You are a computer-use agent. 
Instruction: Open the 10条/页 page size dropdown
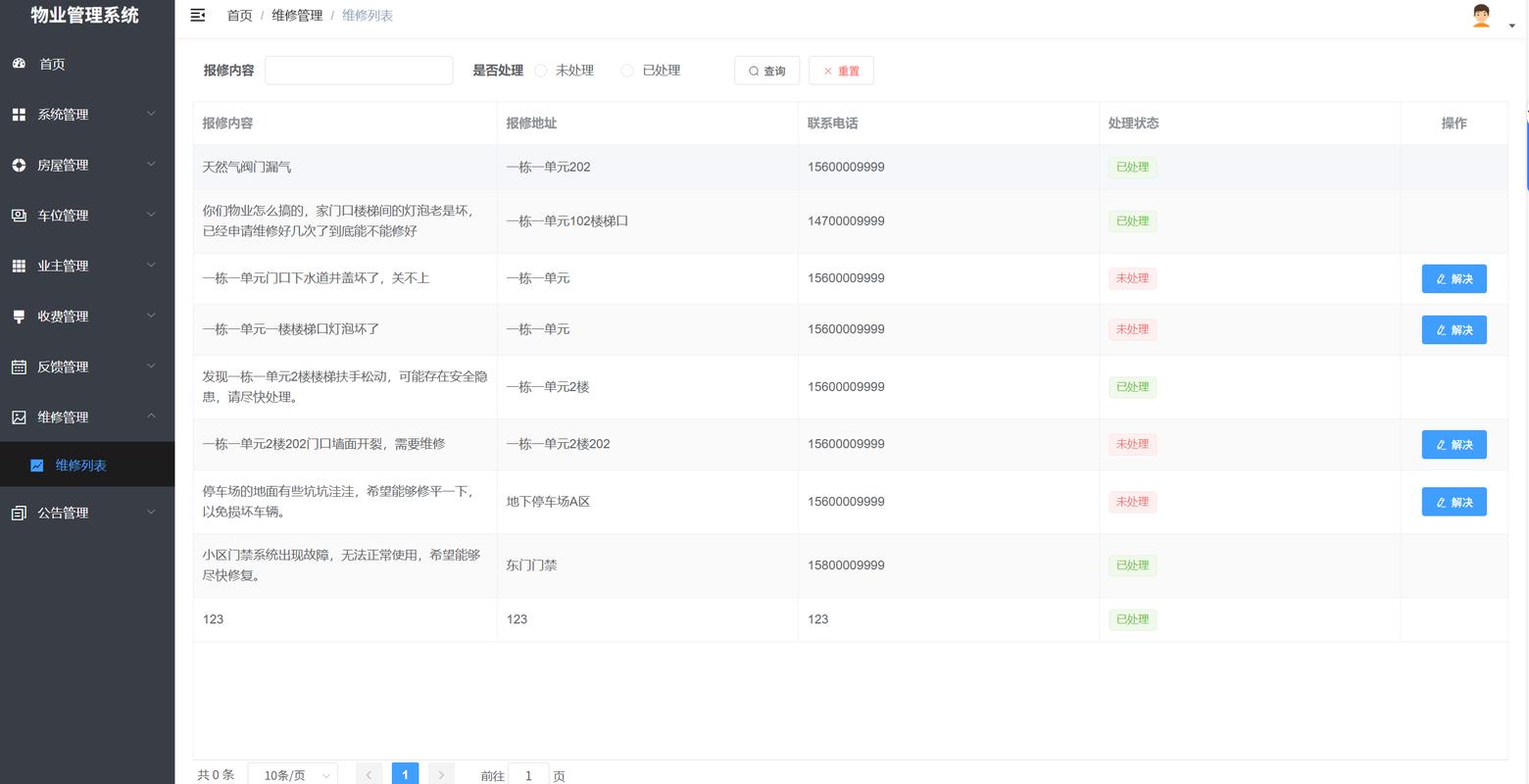291,774
